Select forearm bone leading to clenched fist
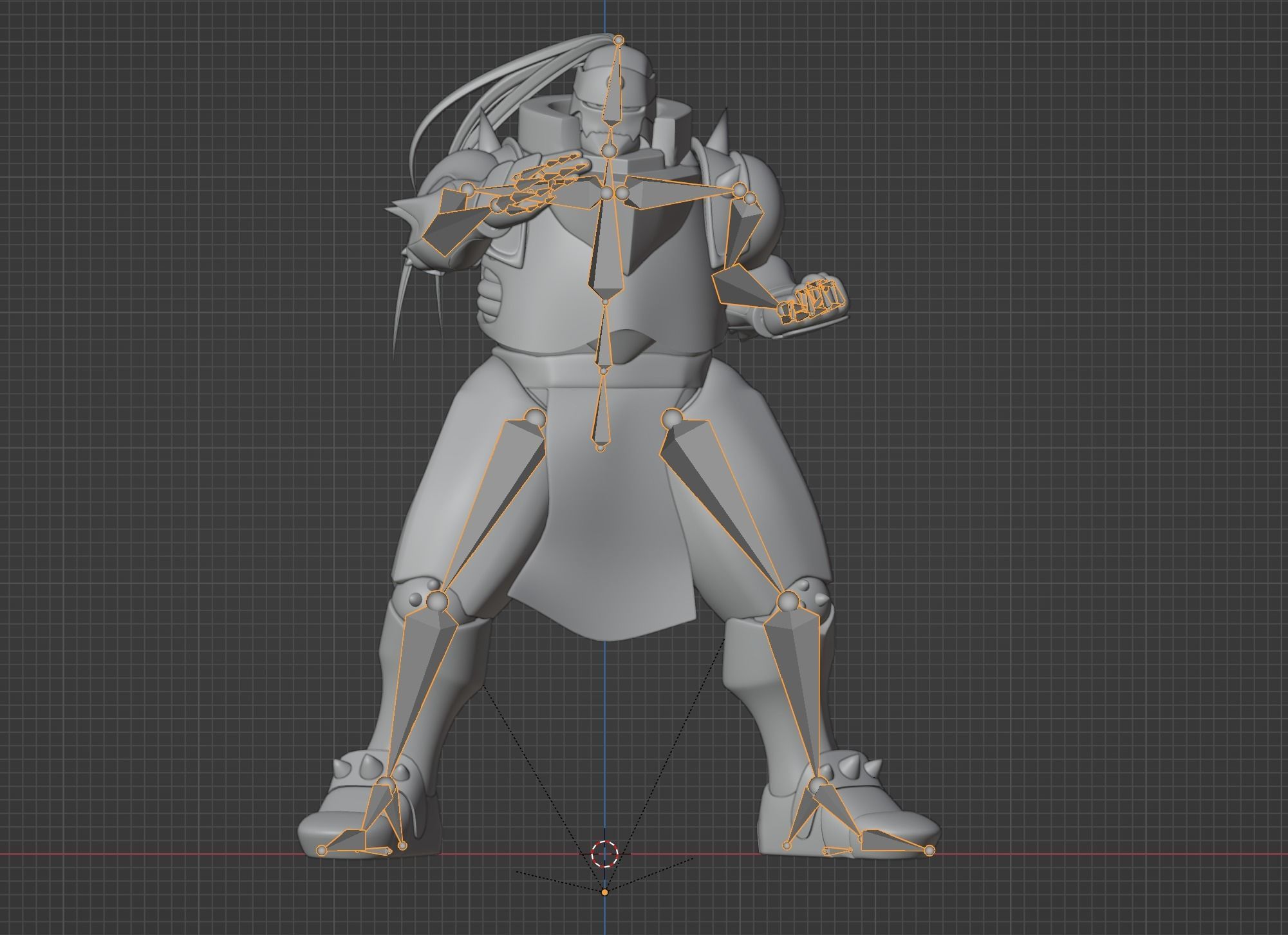Image resolution: width=1288 pixels, height=935 pixels. (x=743, y=288)
